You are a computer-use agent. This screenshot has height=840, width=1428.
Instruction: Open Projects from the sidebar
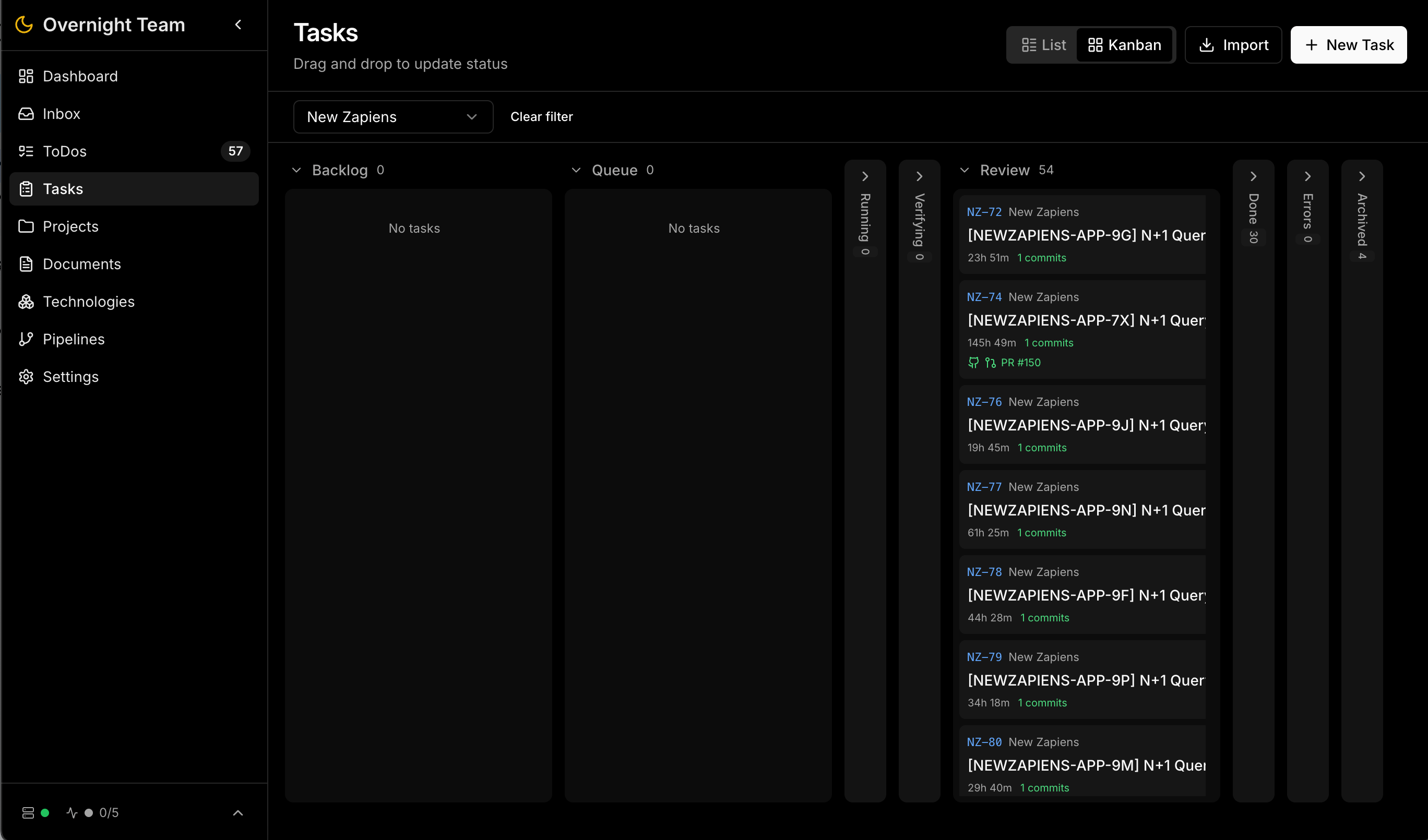click(x=70, y=226)
